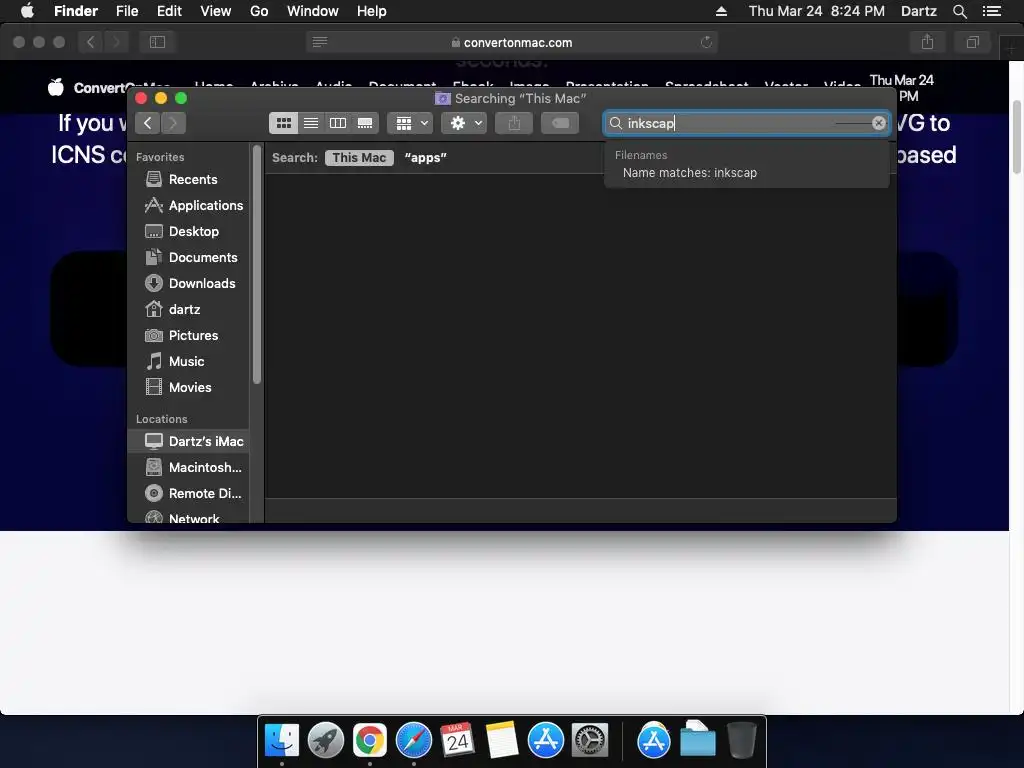Screen dimensions: 1024x768
Task: Open Music in Finder sidebar
Action: click(189, 361)
